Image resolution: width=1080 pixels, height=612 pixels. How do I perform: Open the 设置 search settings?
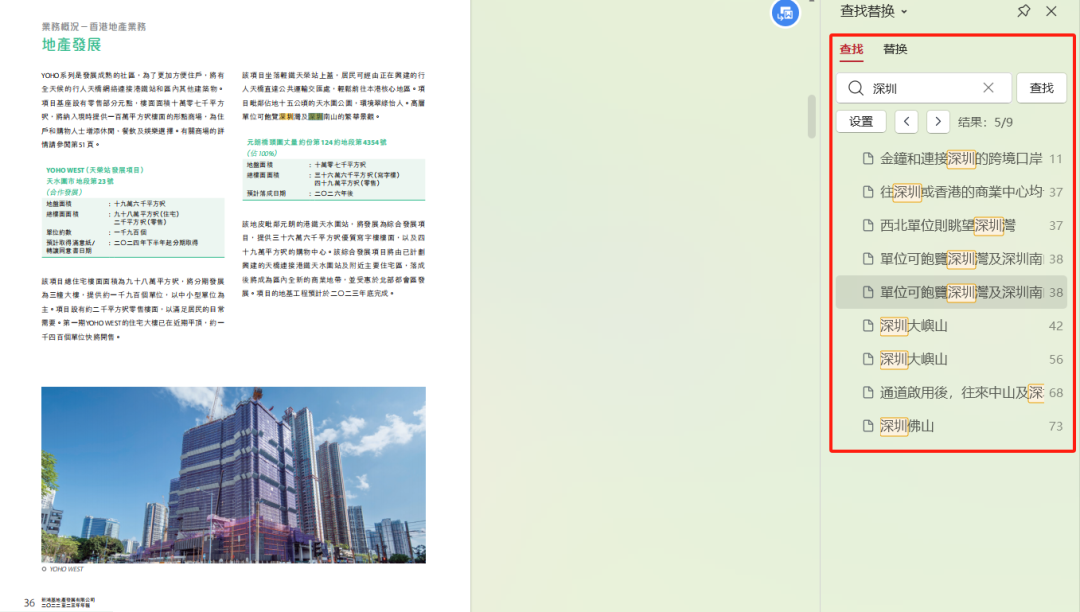click(861, 122)
